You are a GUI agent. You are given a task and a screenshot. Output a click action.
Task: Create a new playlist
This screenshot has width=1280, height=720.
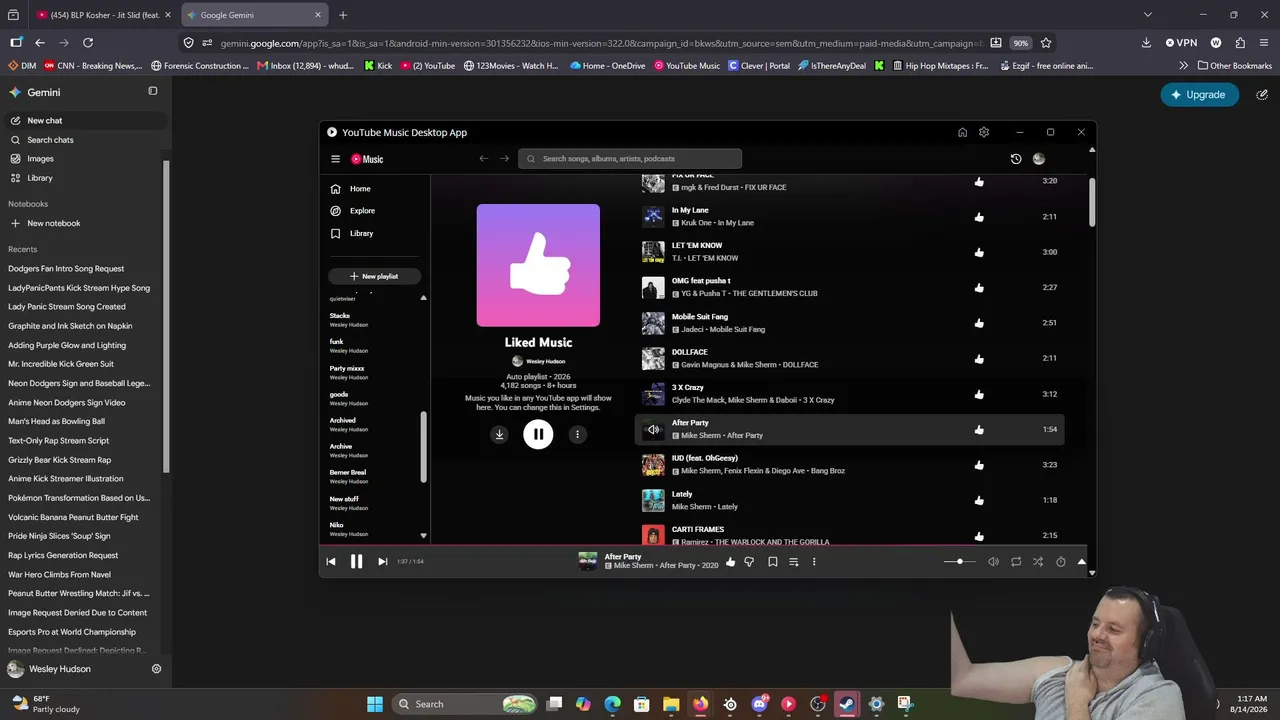click(x=374, y=276)
